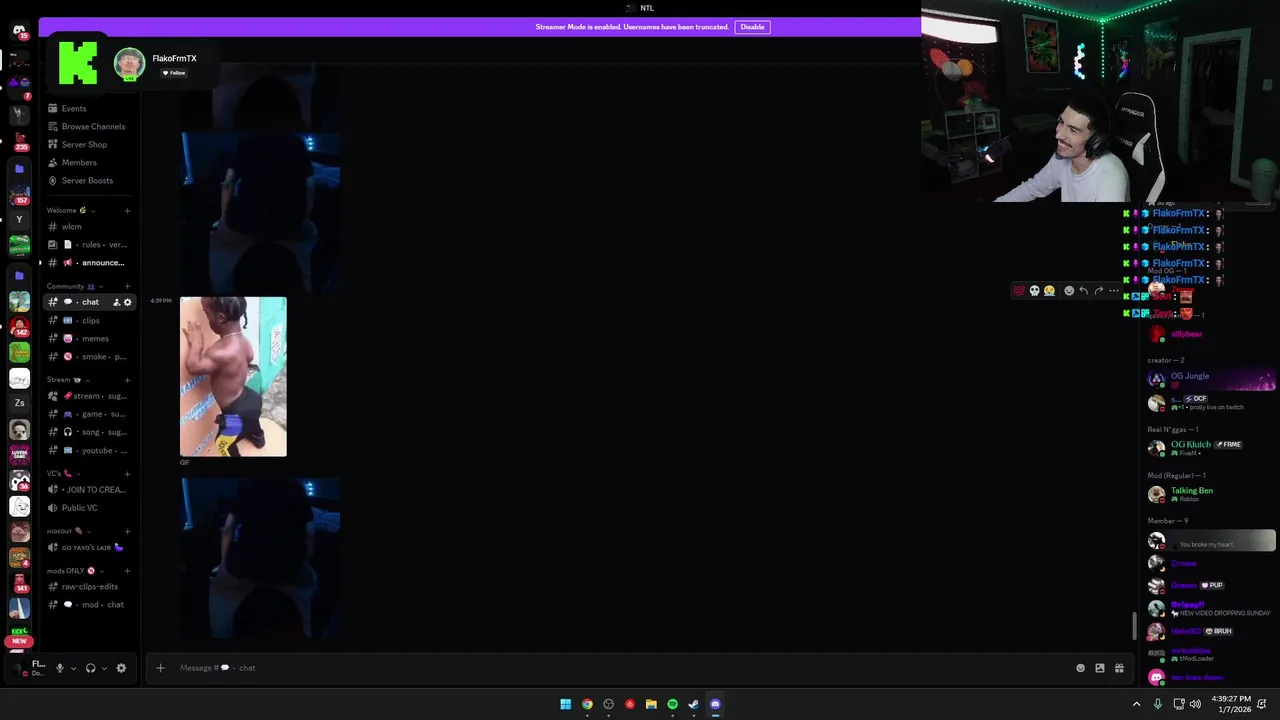The width and height of the screenshot is (1280, 720).
Task: Open the gift Nitro button
Action: (1120, 668)
